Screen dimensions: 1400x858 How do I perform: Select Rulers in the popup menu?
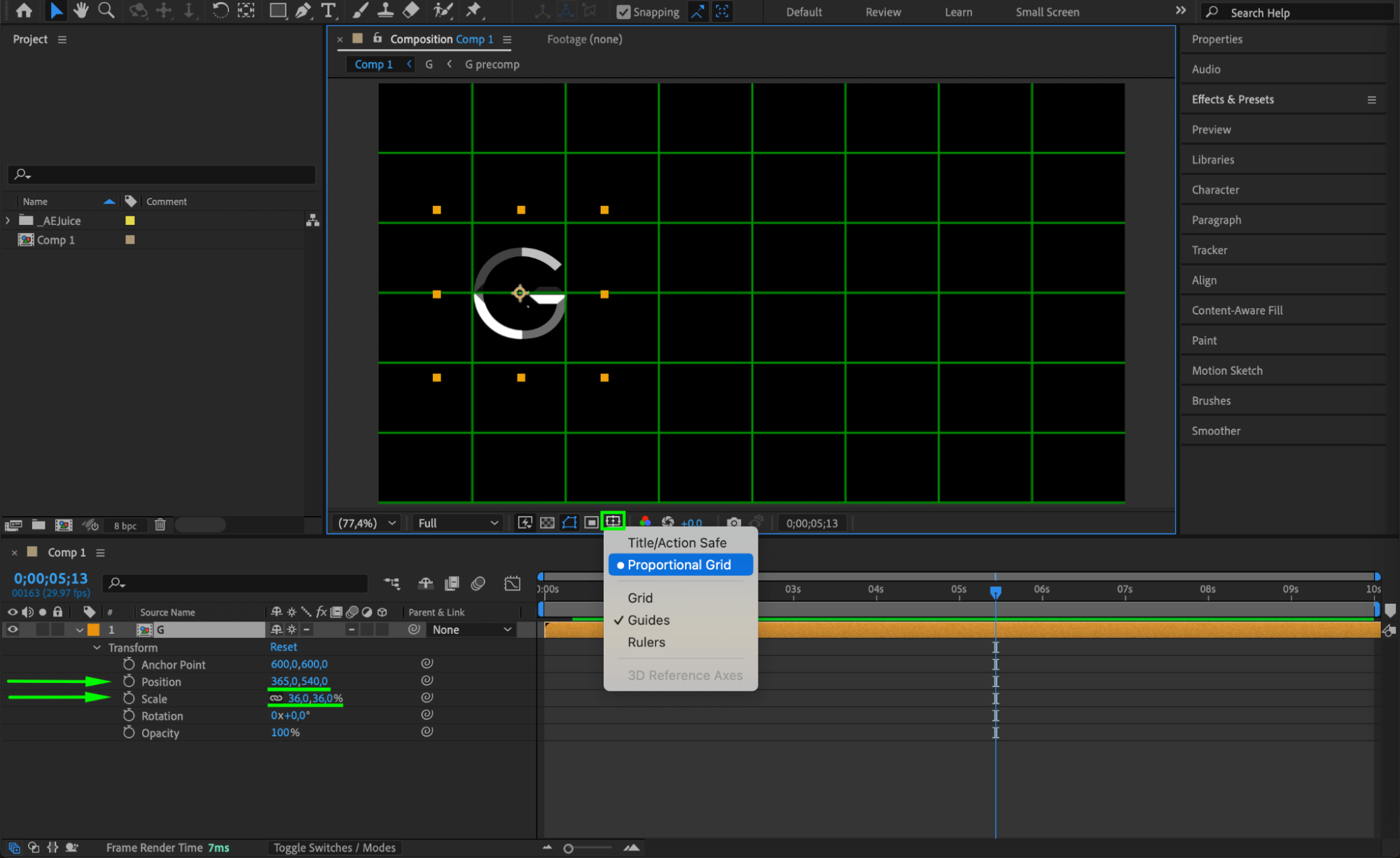pos(646,642)
